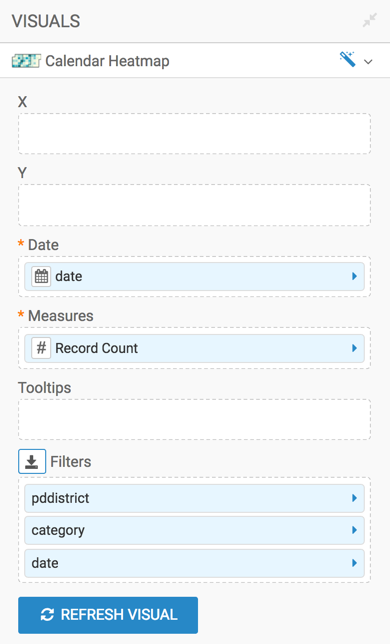Click the hash icon on Record Count
The width and height of the screenshot is (390, 644).
click(x=41, y=348)
